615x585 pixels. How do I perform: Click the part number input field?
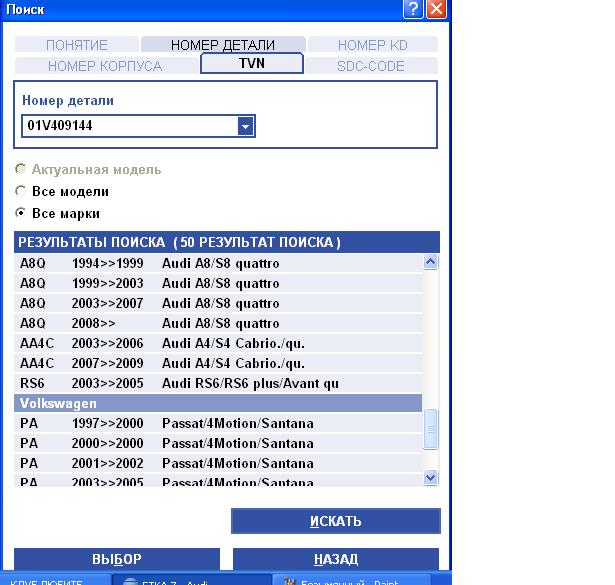pyautogui.click(x=128, y=126)
